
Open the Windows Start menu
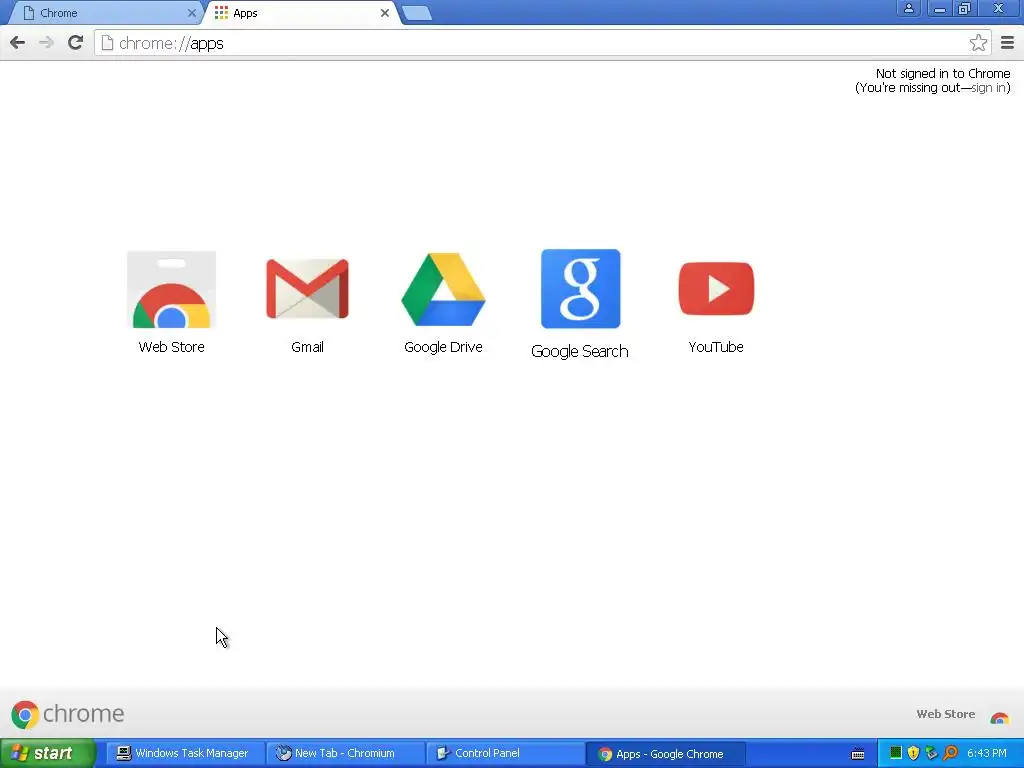48,753
